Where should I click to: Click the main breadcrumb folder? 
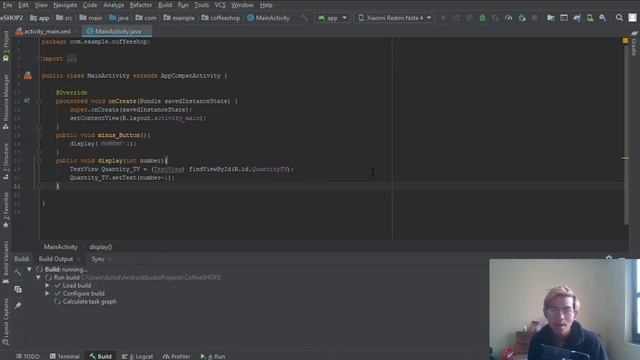(x=91, y=18)
